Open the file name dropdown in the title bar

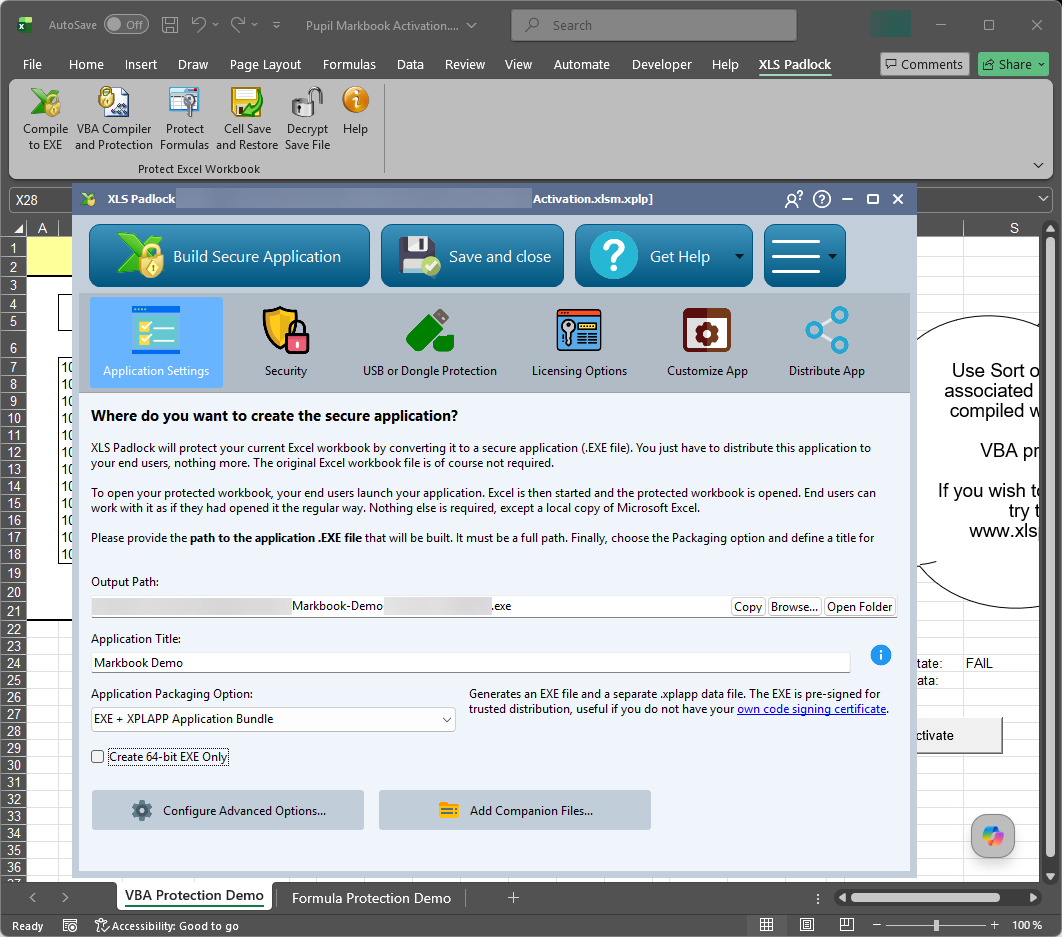(472, 26)
